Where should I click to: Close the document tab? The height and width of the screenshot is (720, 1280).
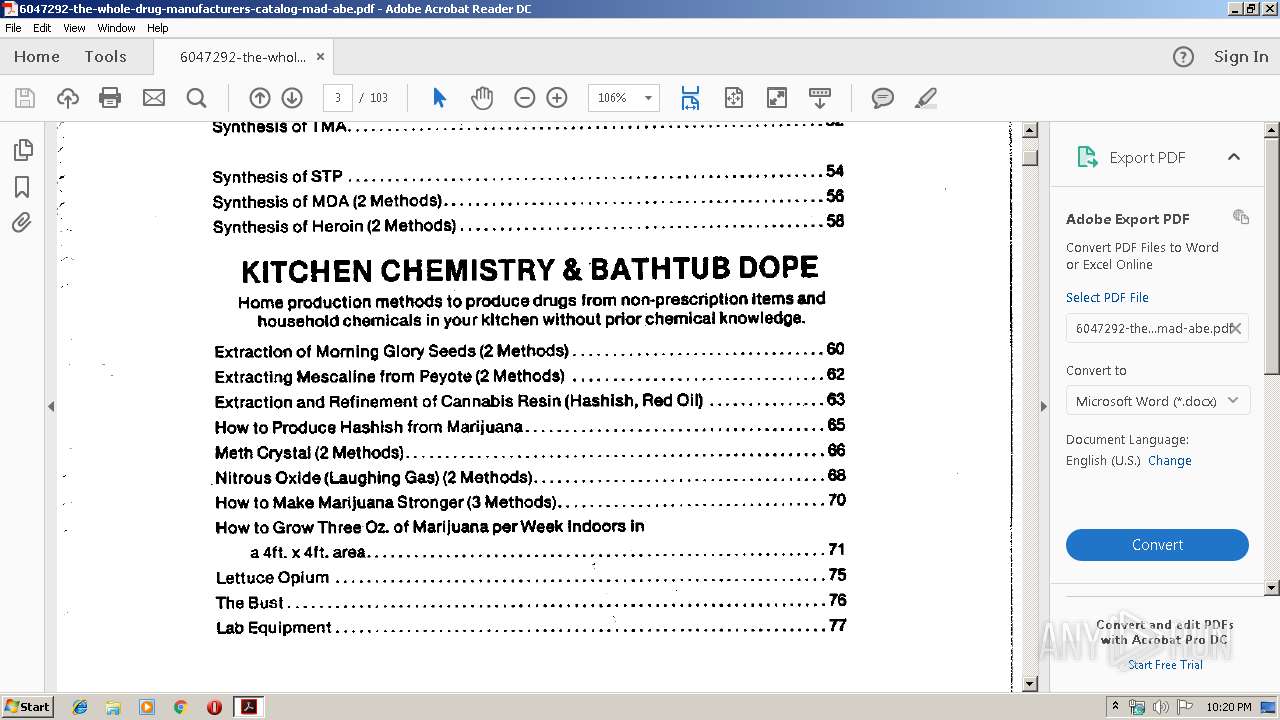point(320,57)
